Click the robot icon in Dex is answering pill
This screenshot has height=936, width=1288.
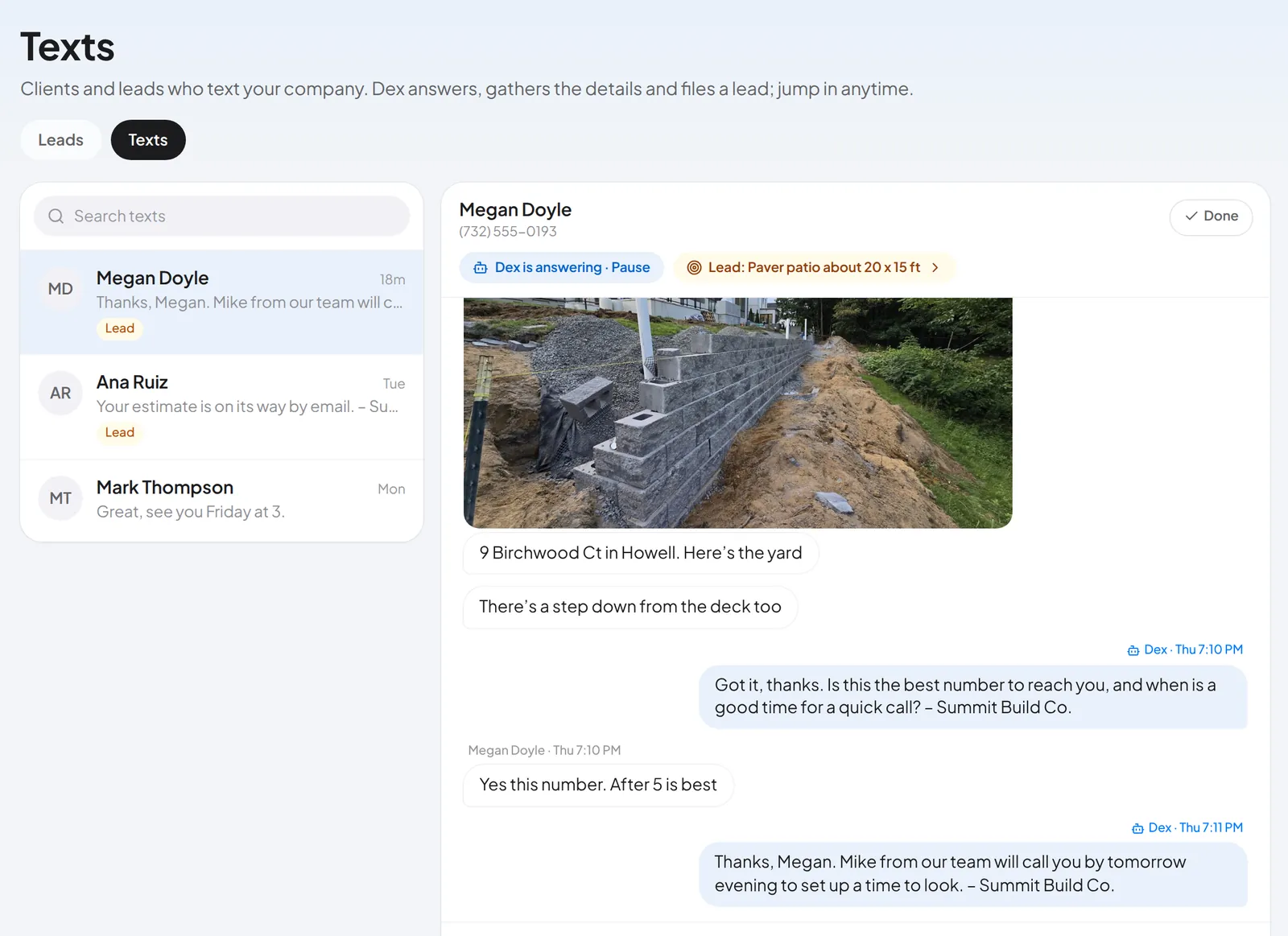click(x=481, y=268)
